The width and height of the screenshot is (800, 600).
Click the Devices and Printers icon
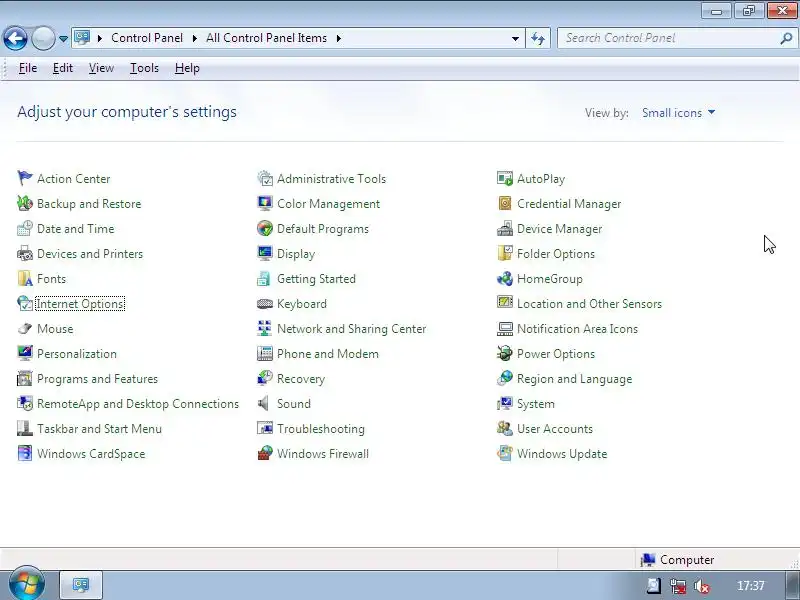[x=24, y=253]
